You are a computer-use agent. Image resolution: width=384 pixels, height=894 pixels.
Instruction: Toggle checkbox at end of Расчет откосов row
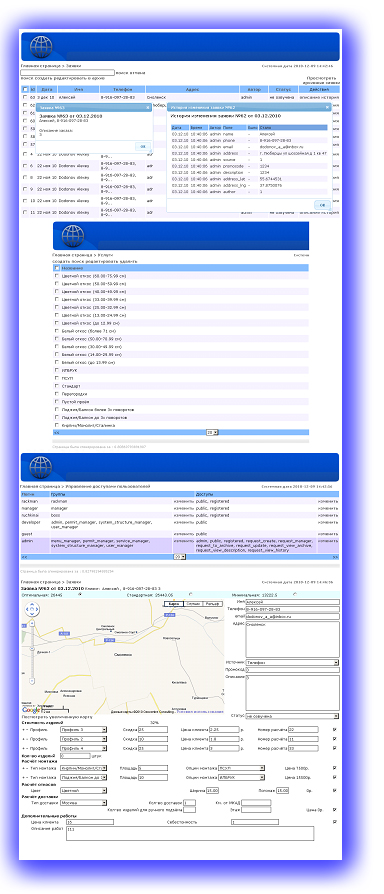point(334,790)
